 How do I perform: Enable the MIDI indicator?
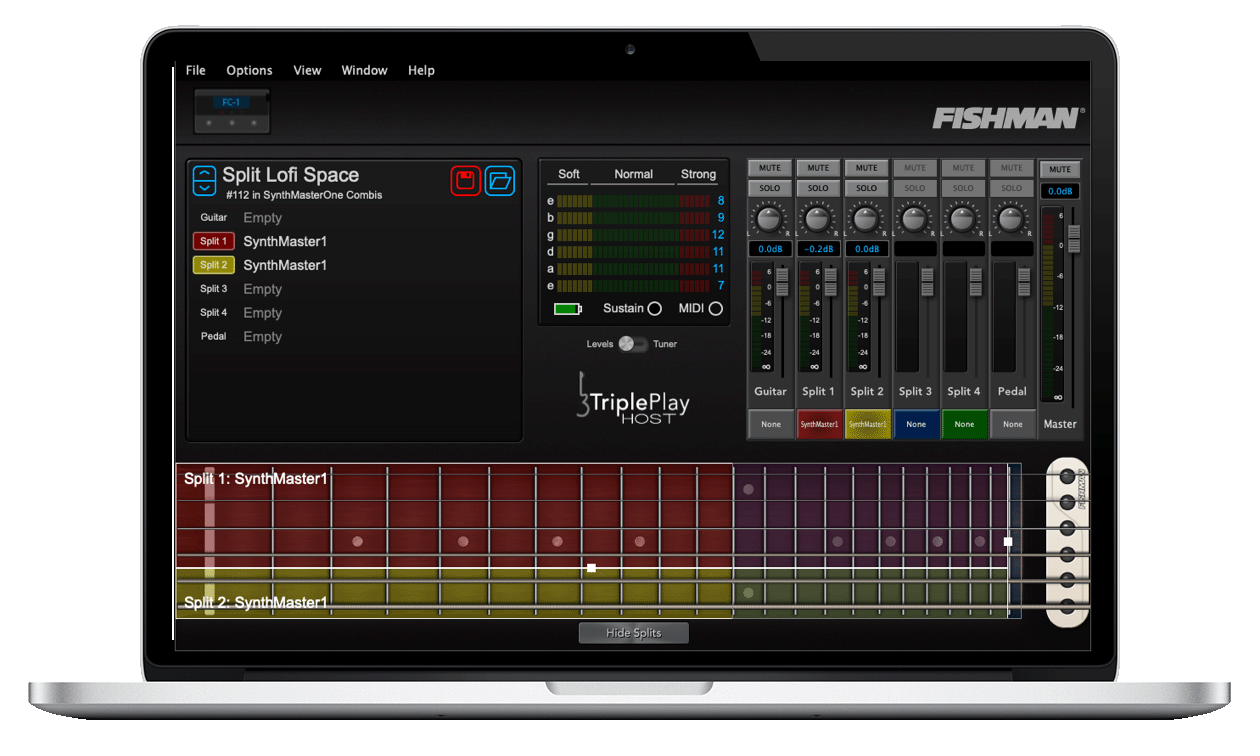(x=714, y=309)
